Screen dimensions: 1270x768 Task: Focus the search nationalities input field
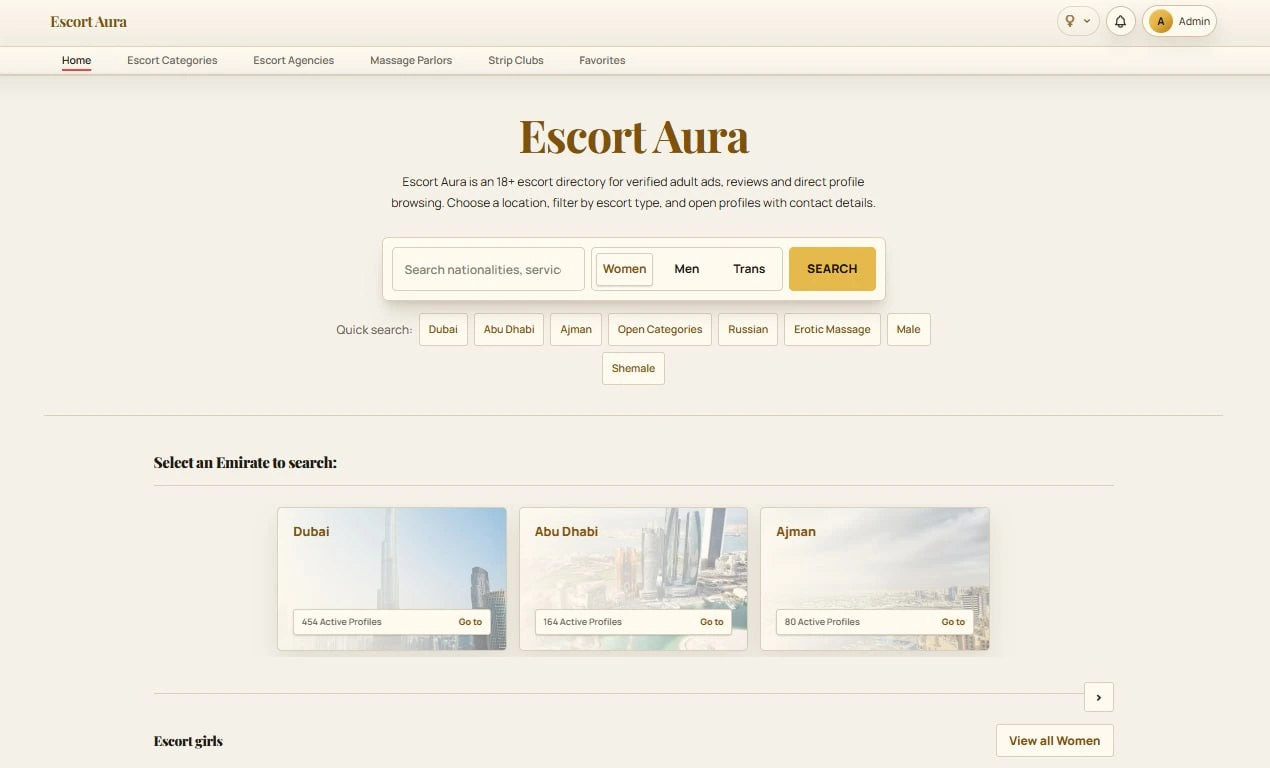[x=488, y=269]
